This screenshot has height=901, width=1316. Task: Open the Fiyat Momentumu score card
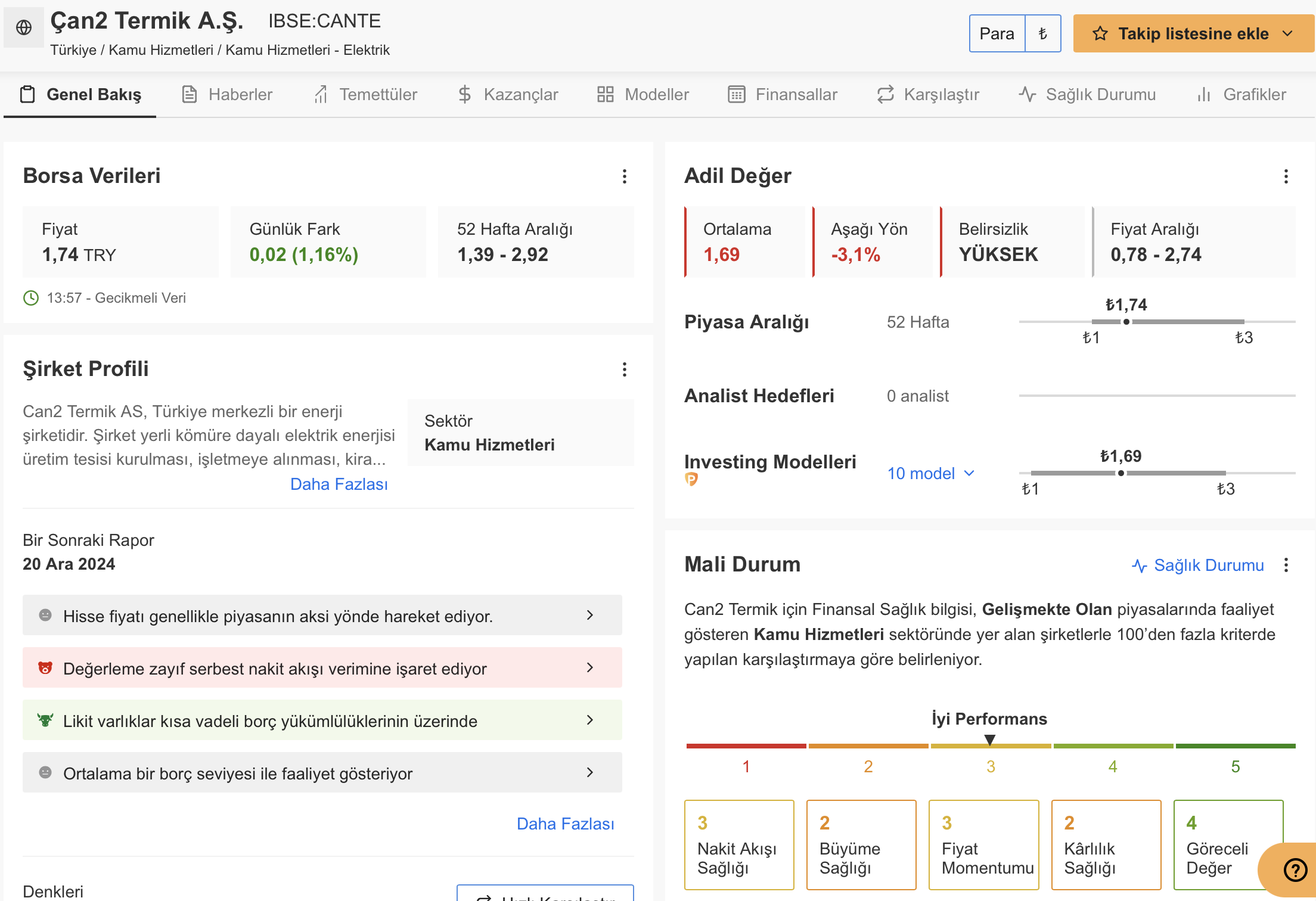(984, 845)
